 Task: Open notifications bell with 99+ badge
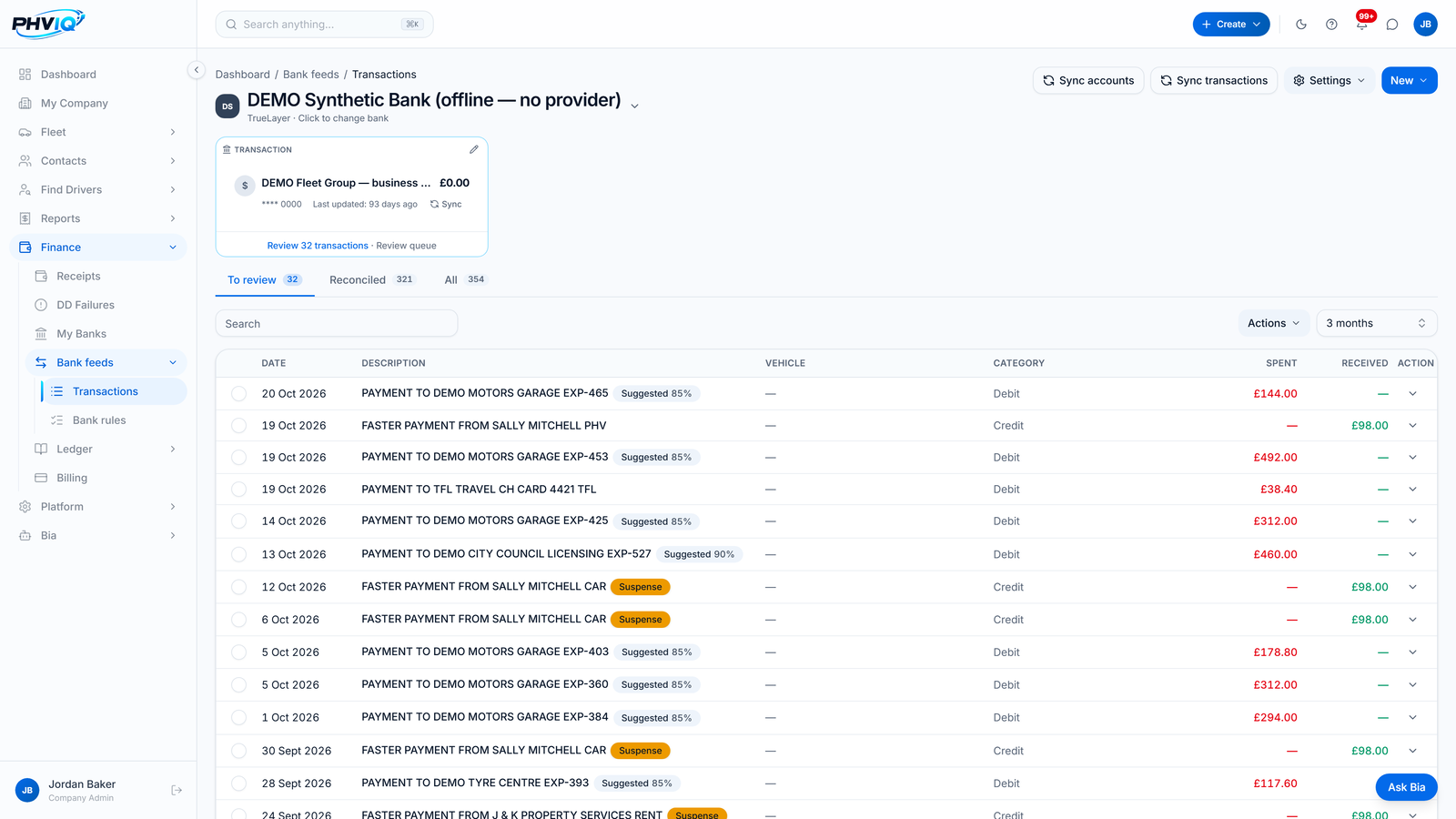point(1362,25)
